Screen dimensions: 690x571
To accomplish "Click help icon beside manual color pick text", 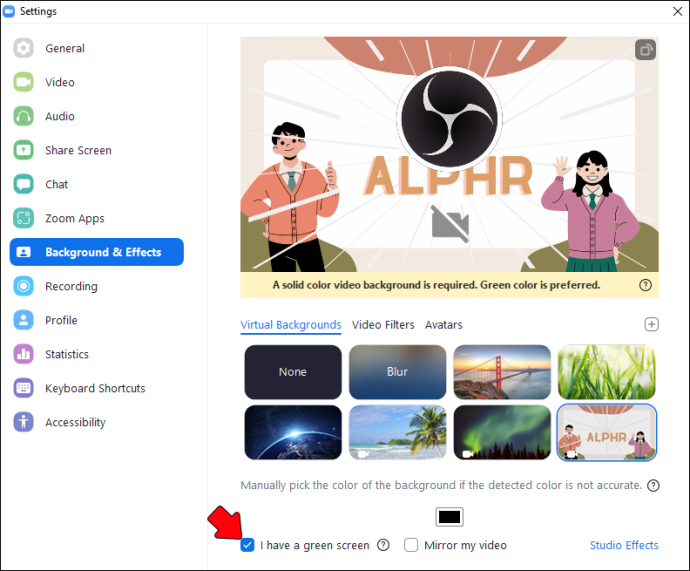I will [x=653, y=485].
